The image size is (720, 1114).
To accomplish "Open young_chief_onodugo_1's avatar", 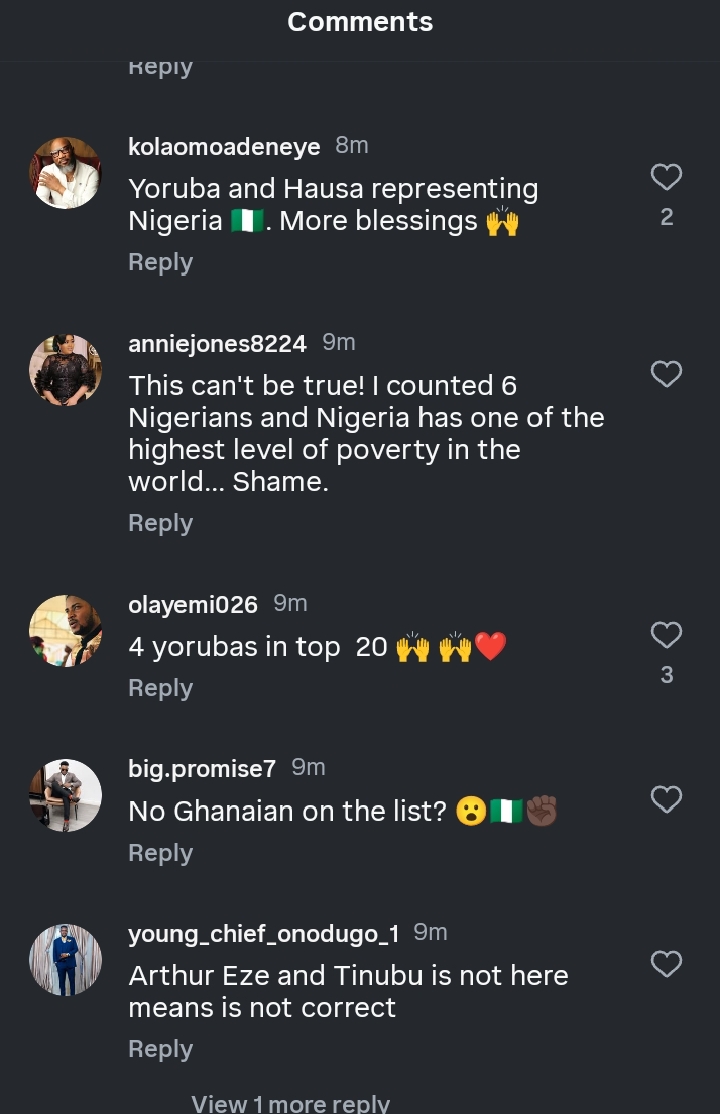I will tap(66, 960).
